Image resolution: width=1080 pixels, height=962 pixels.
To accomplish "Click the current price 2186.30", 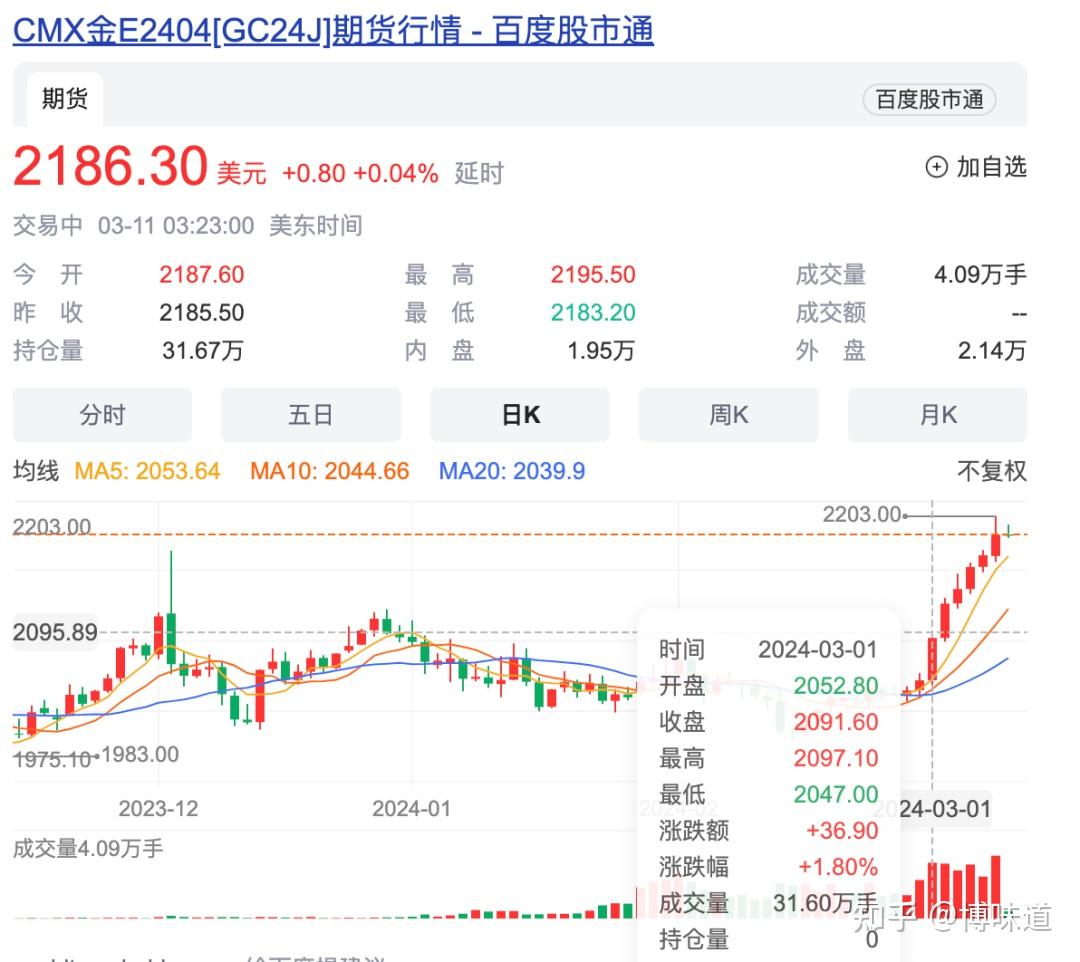I will [x=110, y=166].
